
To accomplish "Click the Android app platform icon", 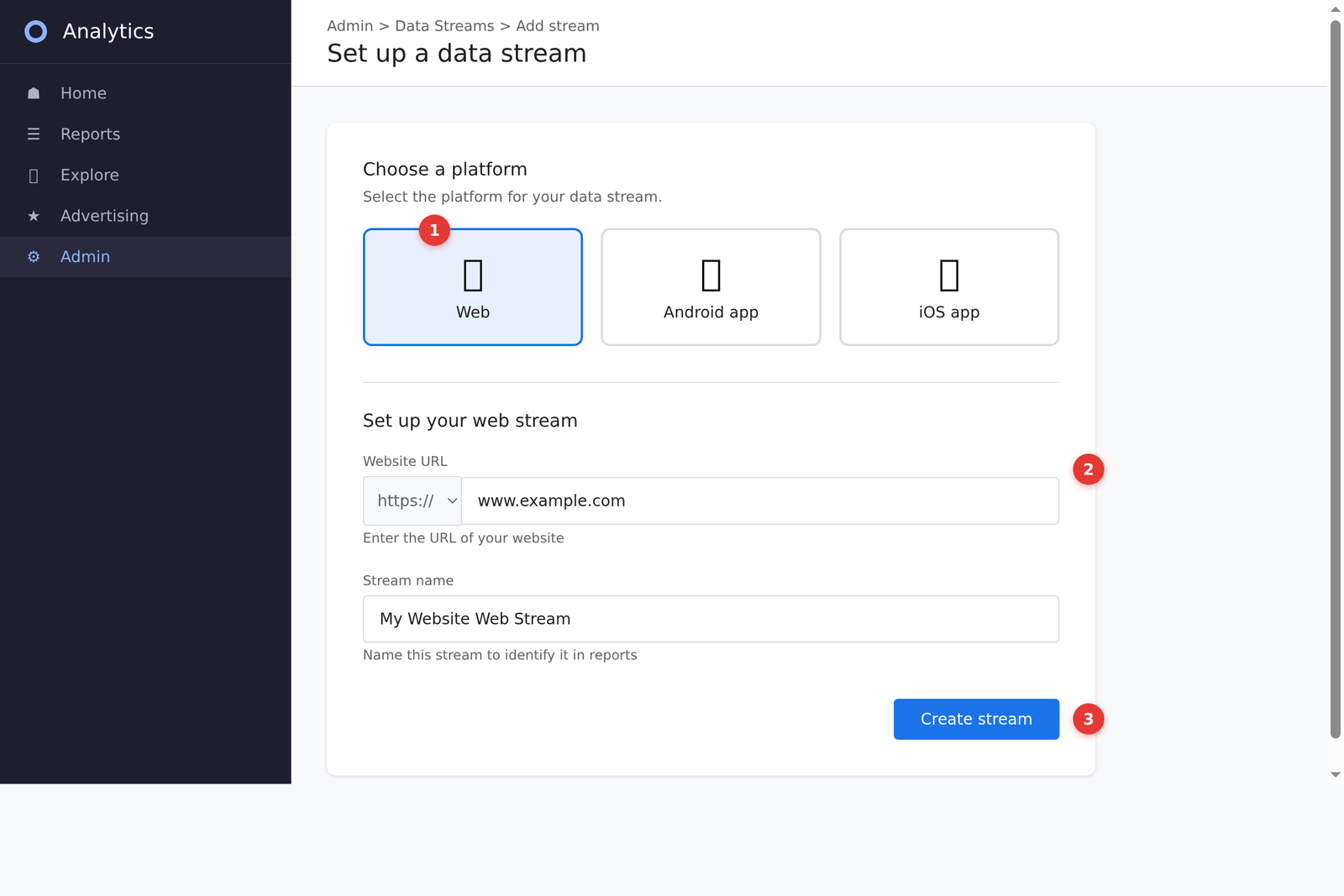I will (x=711, y=274).
